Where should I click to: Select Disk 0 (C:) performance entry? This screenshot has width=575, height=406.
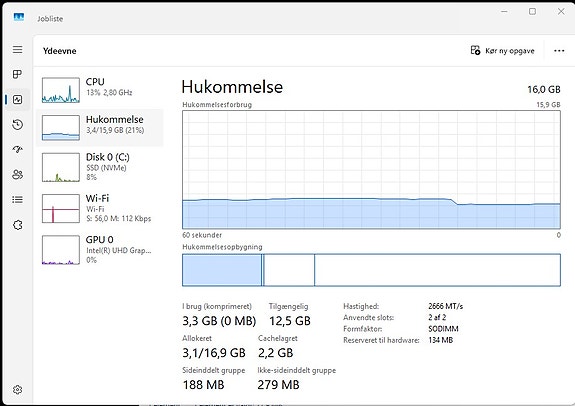click(x=100, y=167)
